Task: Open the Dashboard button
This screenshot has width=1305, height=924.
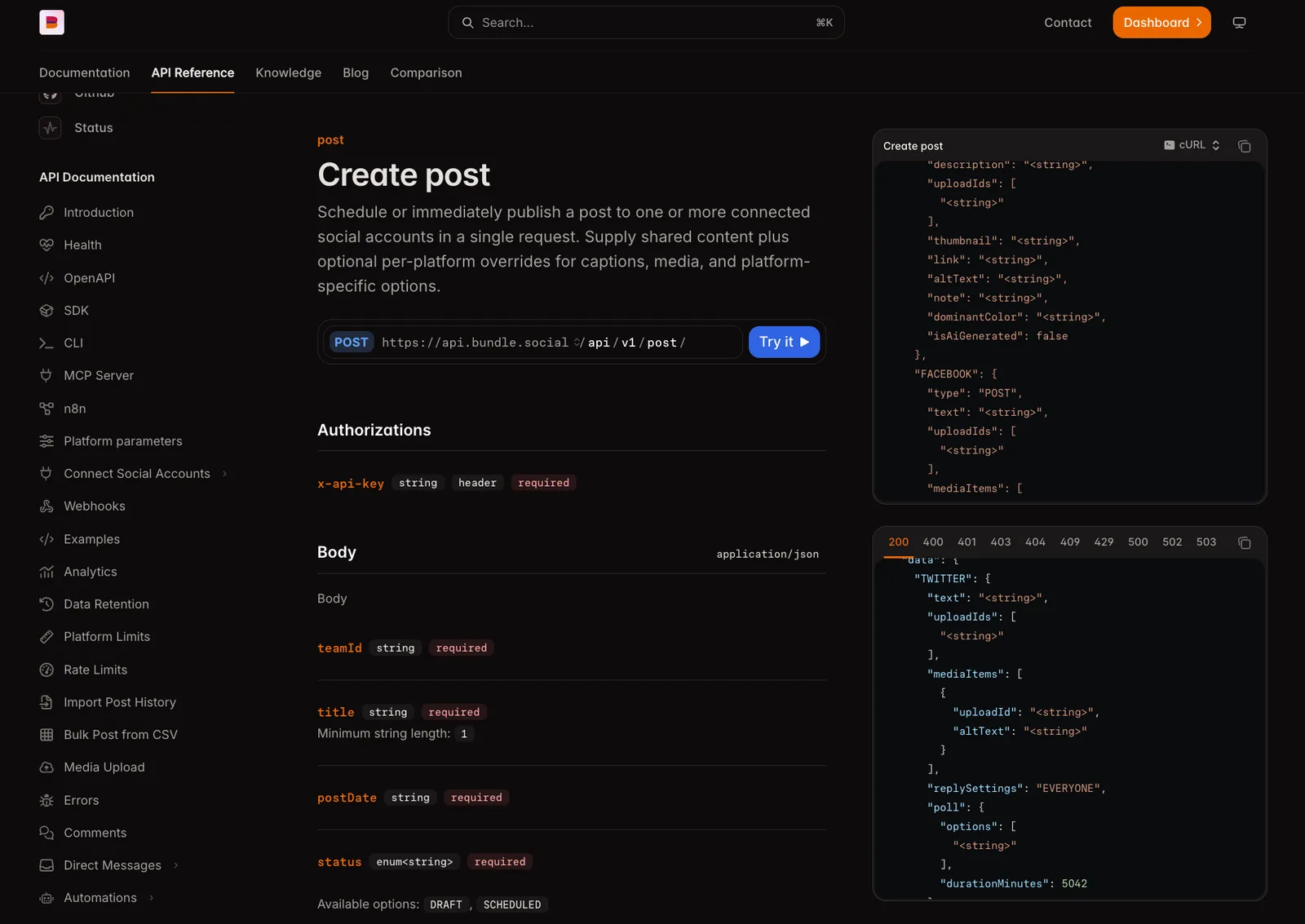Action: pos(1161,23)
